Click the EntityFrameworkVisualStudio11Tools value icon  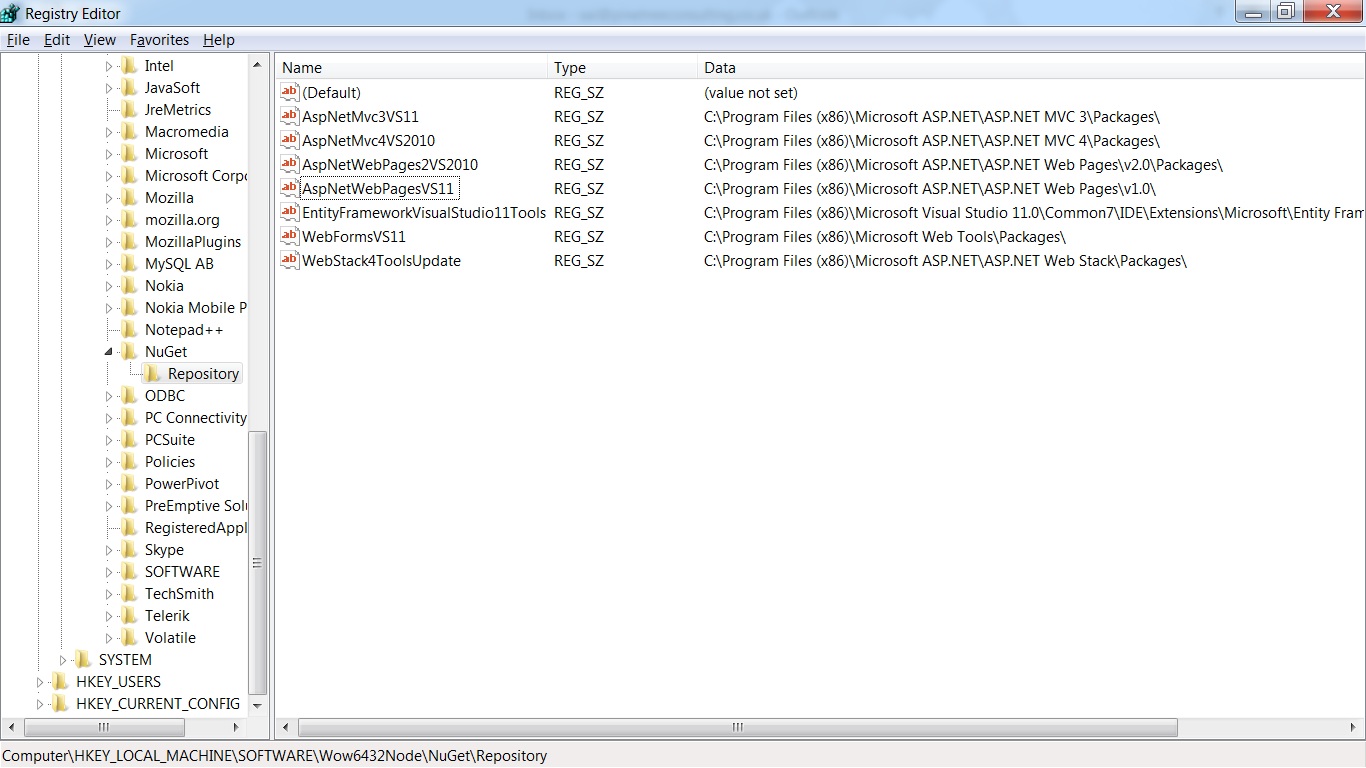pos(290,212)
